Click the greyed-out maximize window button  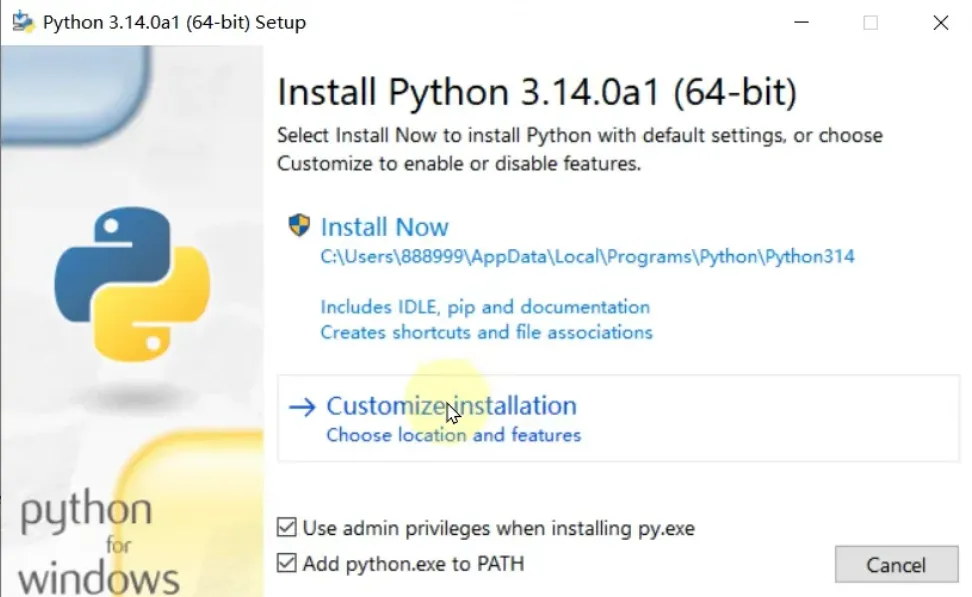870,22
